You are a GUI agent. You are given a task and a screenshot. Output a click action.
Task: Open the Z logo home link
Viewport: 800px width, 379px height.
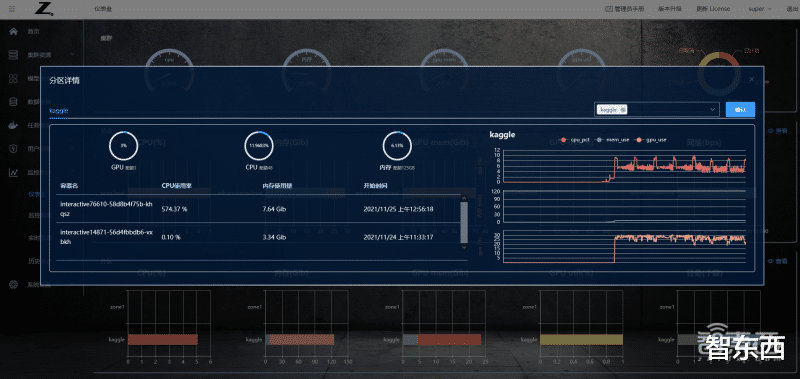(44, 9)
